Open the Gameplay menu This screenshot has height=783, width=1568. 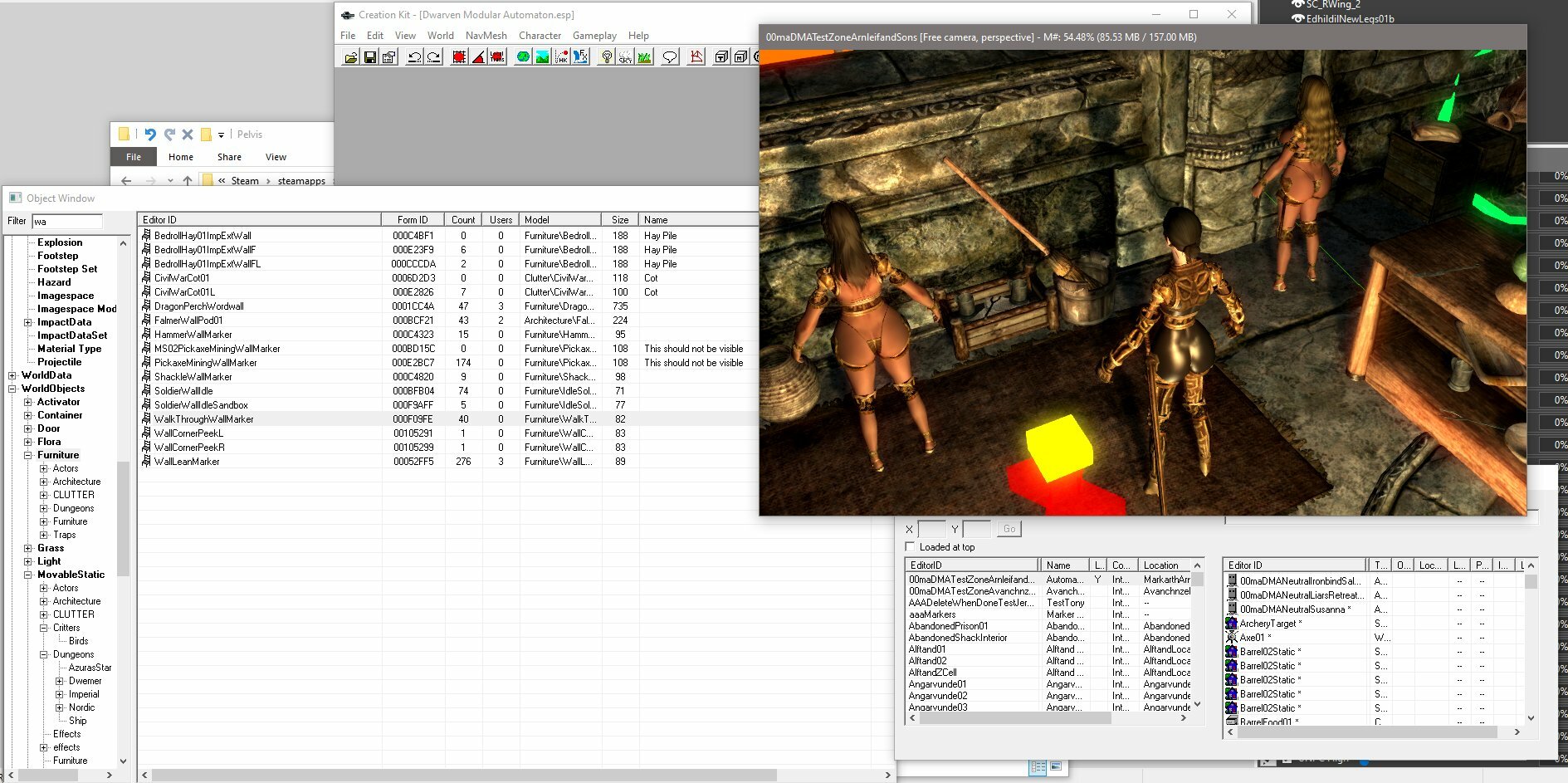(594, 36)
